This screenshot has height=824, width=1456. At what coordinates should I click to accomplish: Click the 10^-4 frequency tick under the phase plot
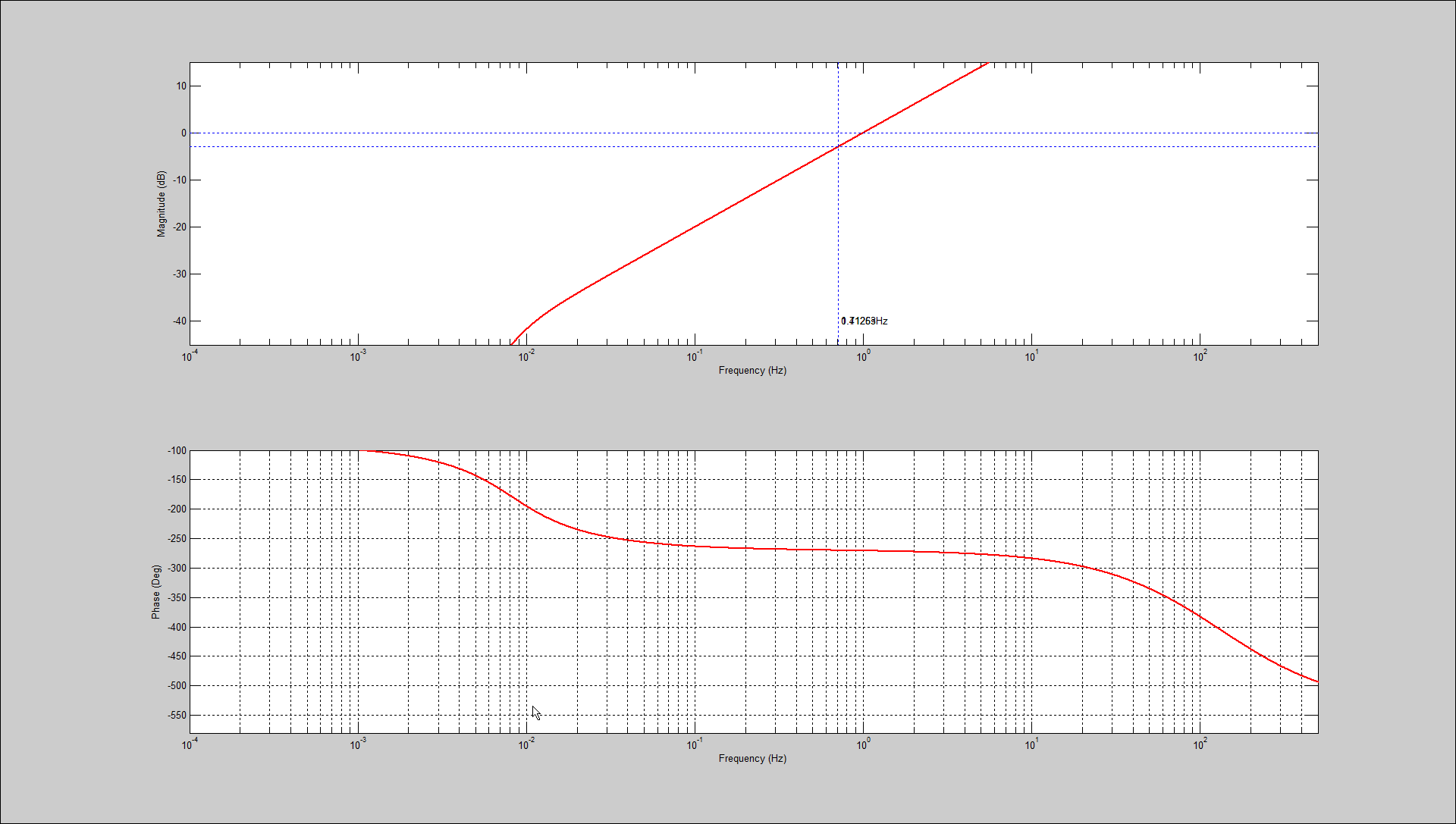(x=190, y=744)
